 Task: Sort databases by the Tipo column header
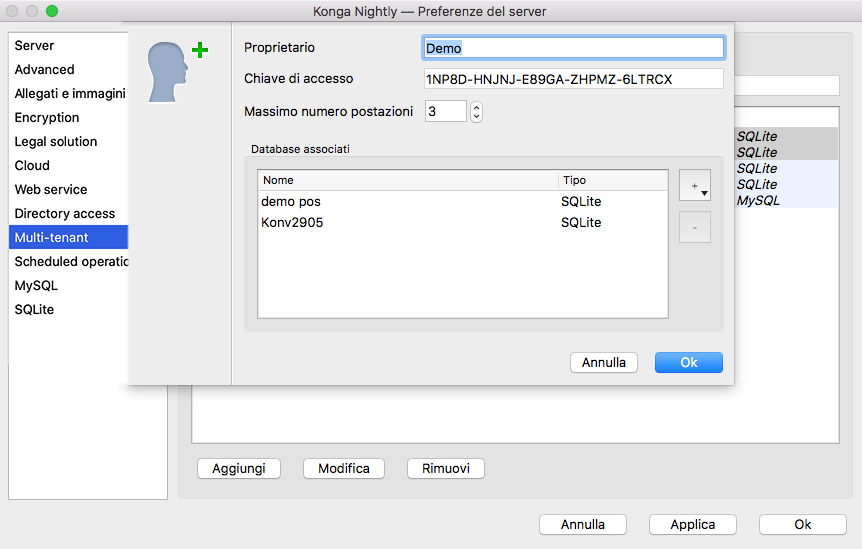612,180
